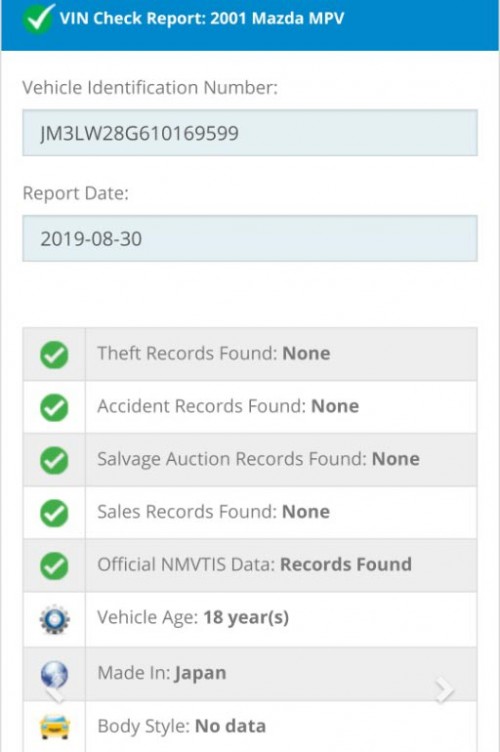Click the Theft Records Found row
The height and width of the screenshot is (752, 500).
coord(250,354)
